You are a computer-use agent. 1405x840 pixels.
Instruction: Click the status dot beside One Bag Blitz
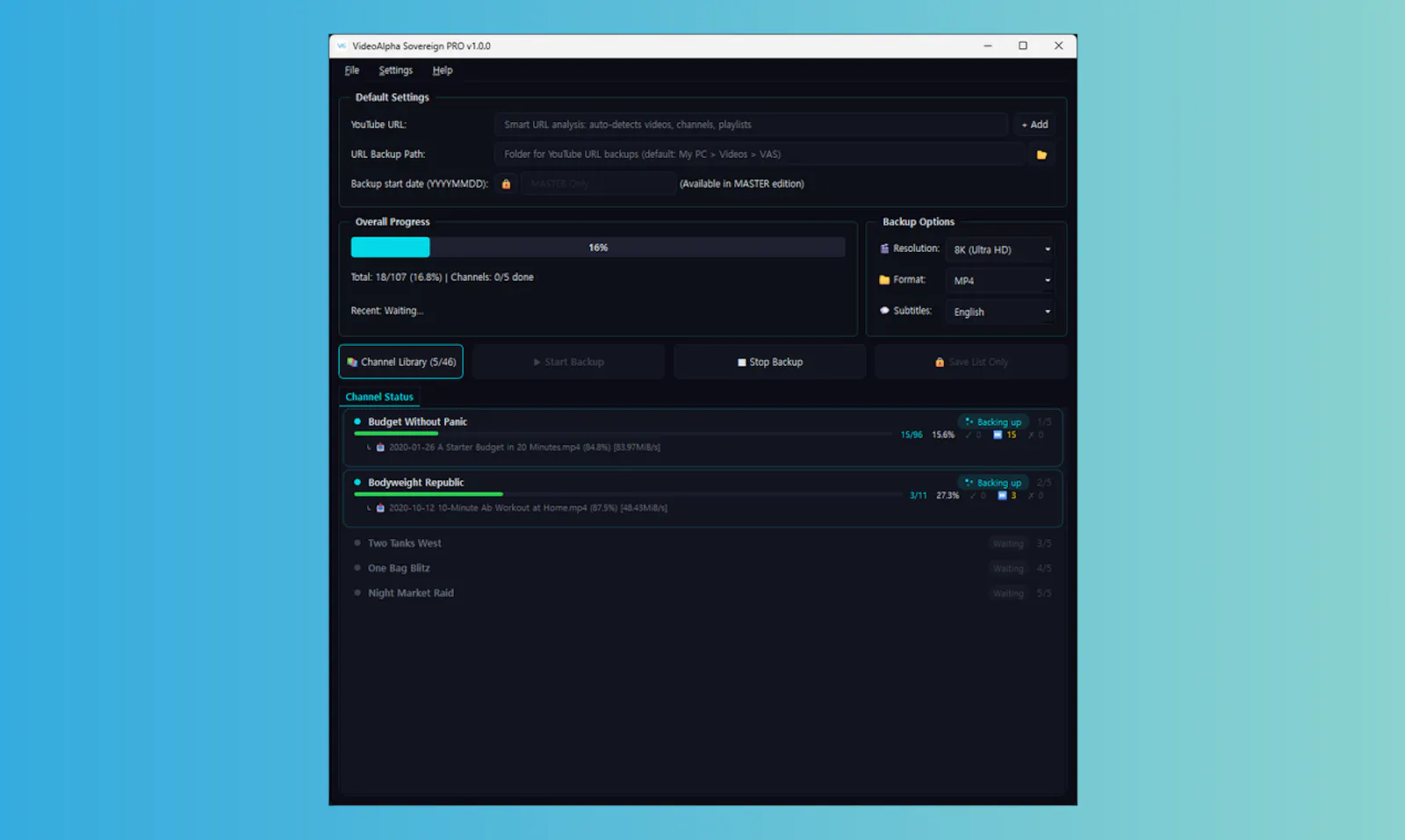[x=357, y=568]
